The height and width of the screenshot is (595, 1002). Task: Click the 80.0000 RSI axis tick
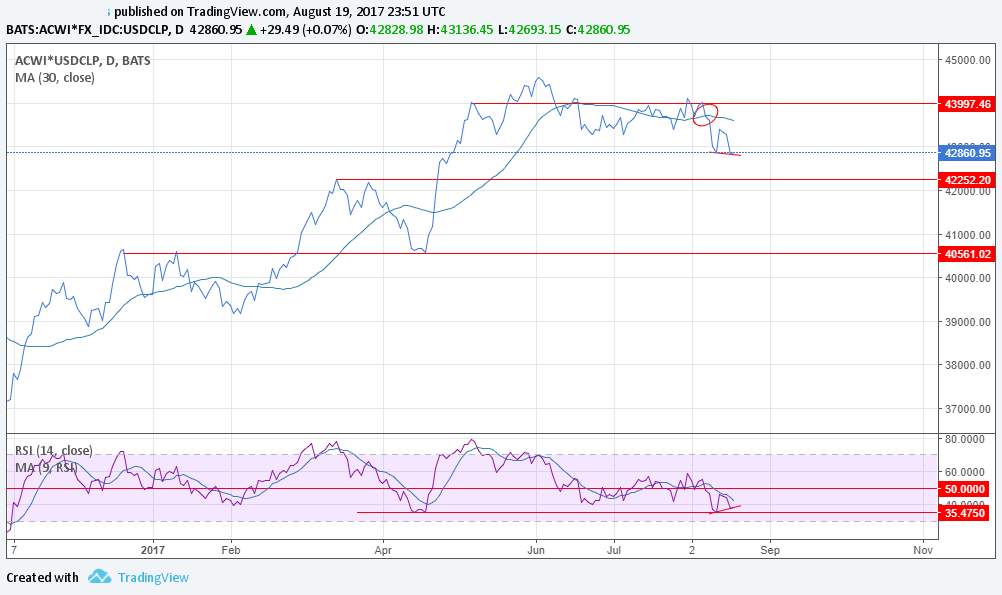click(x=965, y=438)
